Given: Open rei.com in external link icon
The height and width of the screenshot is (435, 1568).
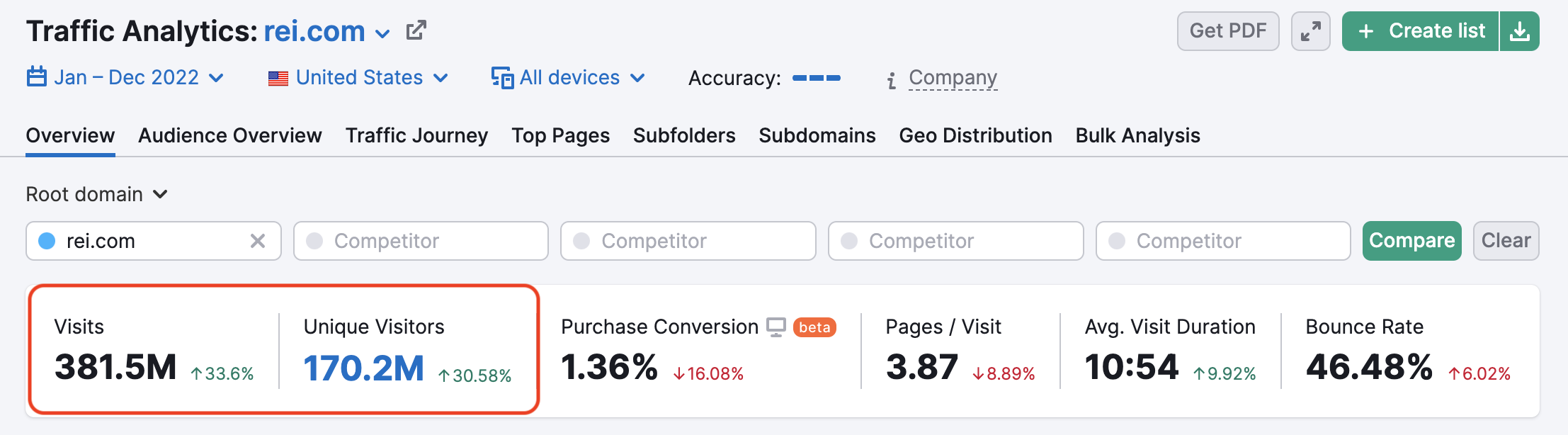Looking at the screenshot, I should pos(416,30).
